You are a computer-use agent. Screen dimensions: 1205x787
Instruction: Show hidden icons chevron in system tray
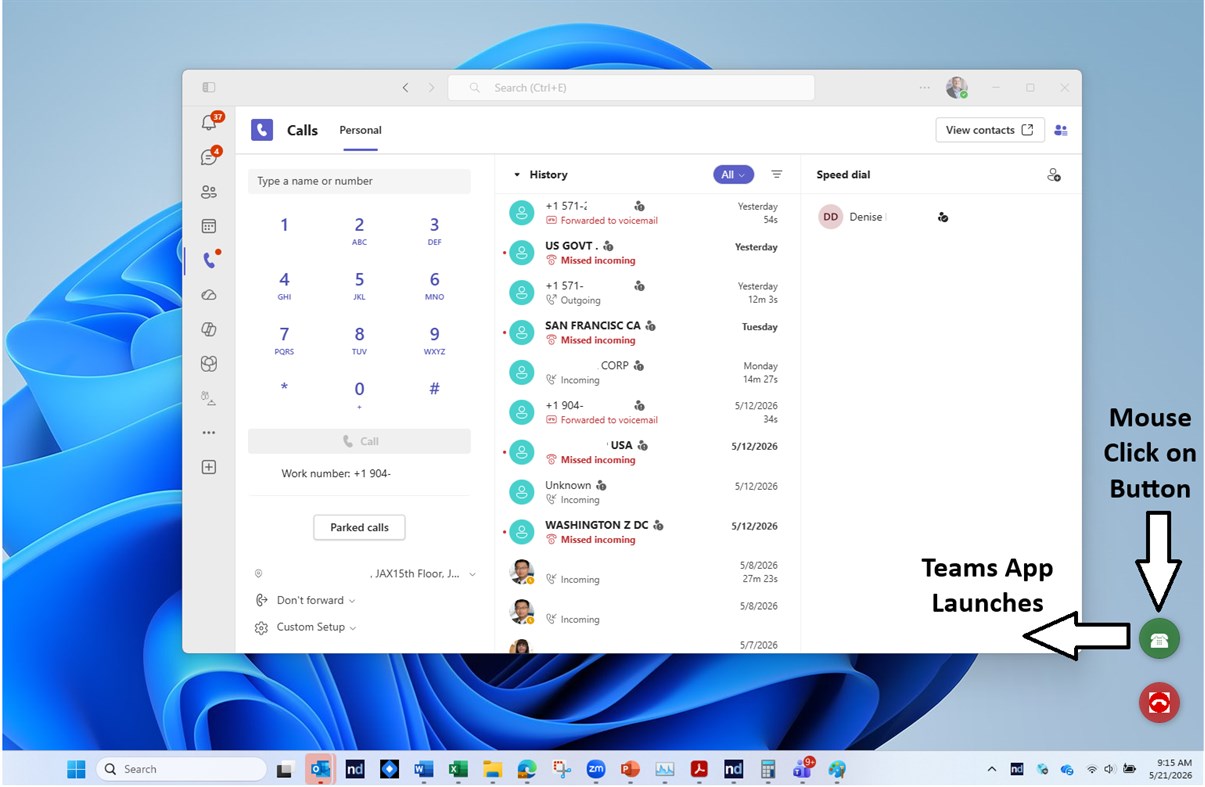click(991, 769)
